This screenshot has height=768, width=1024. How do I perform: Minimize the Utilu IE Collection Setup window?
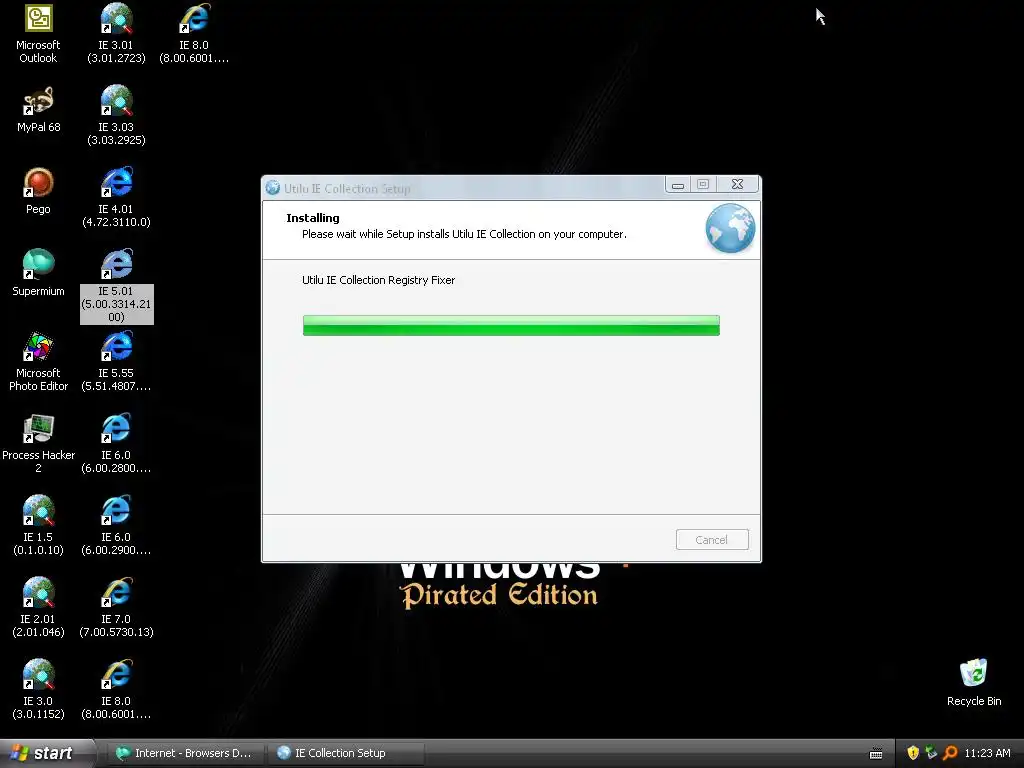pos(678,185)
